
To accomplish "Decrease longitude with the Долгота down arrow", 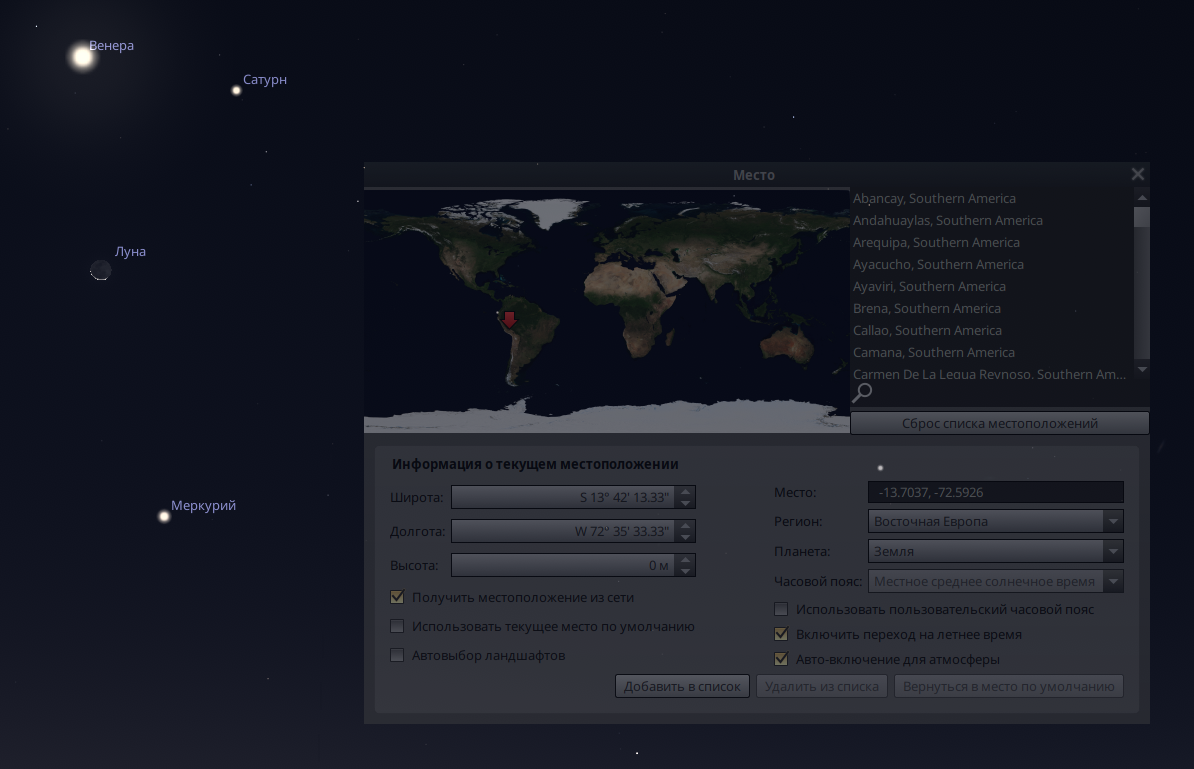I will click(x=685, y=537).
